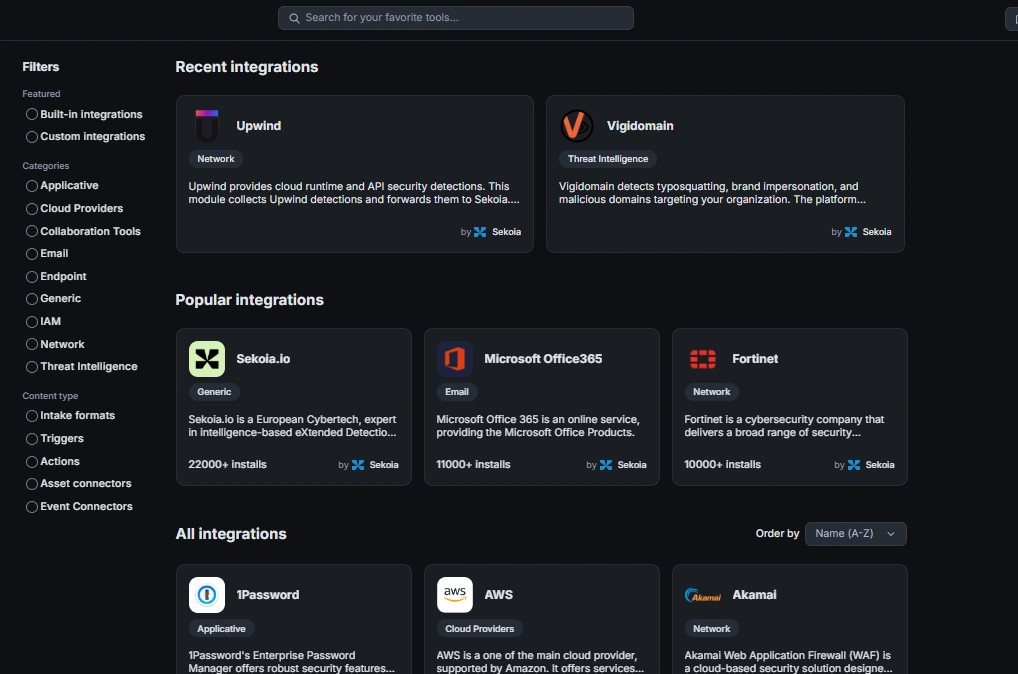Click the 22000+ installs text
Viewport: 1018px width, 674px height.
point(227,465)
